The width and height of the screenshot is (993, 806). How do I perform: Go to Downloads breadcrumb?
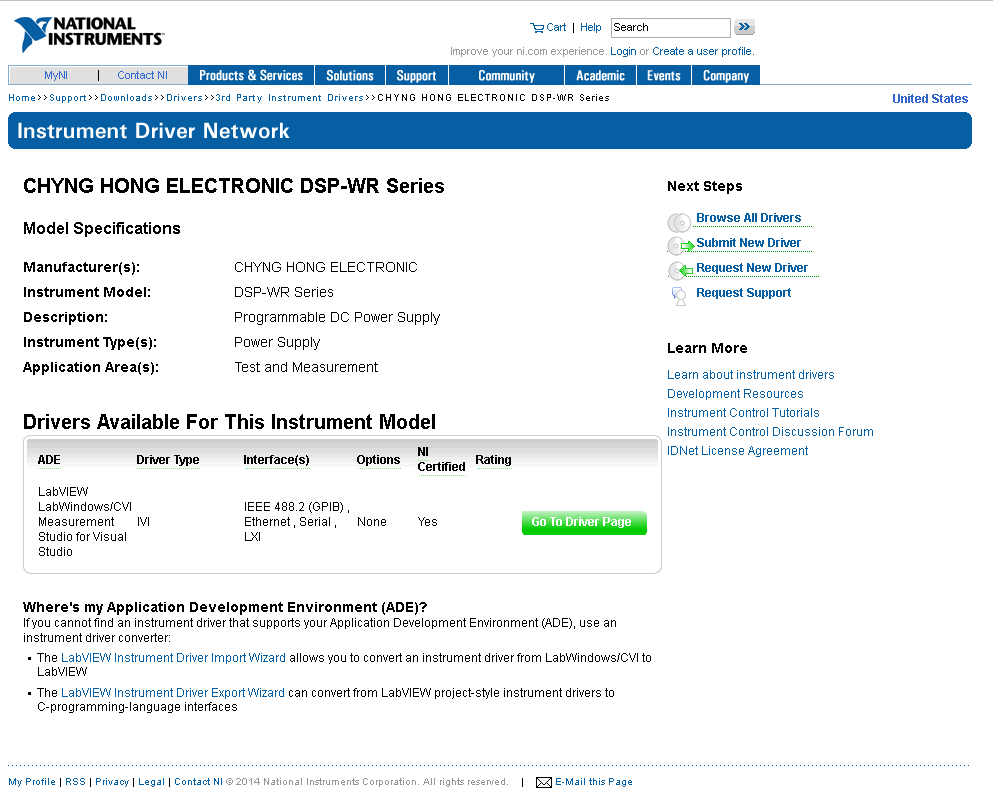pos(126,98)
